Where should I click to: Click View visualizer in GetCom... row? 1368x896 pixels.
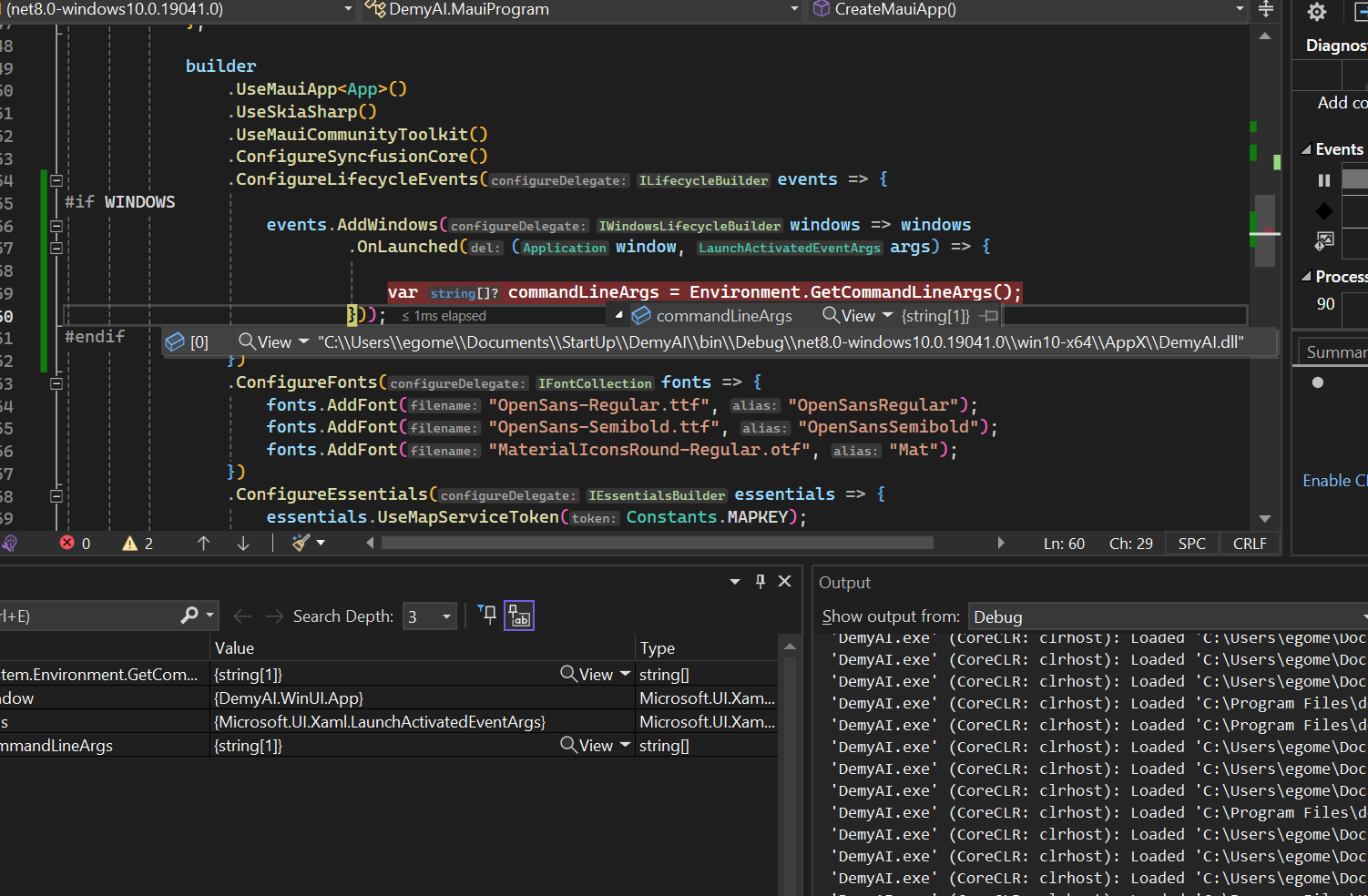point(587,674)
